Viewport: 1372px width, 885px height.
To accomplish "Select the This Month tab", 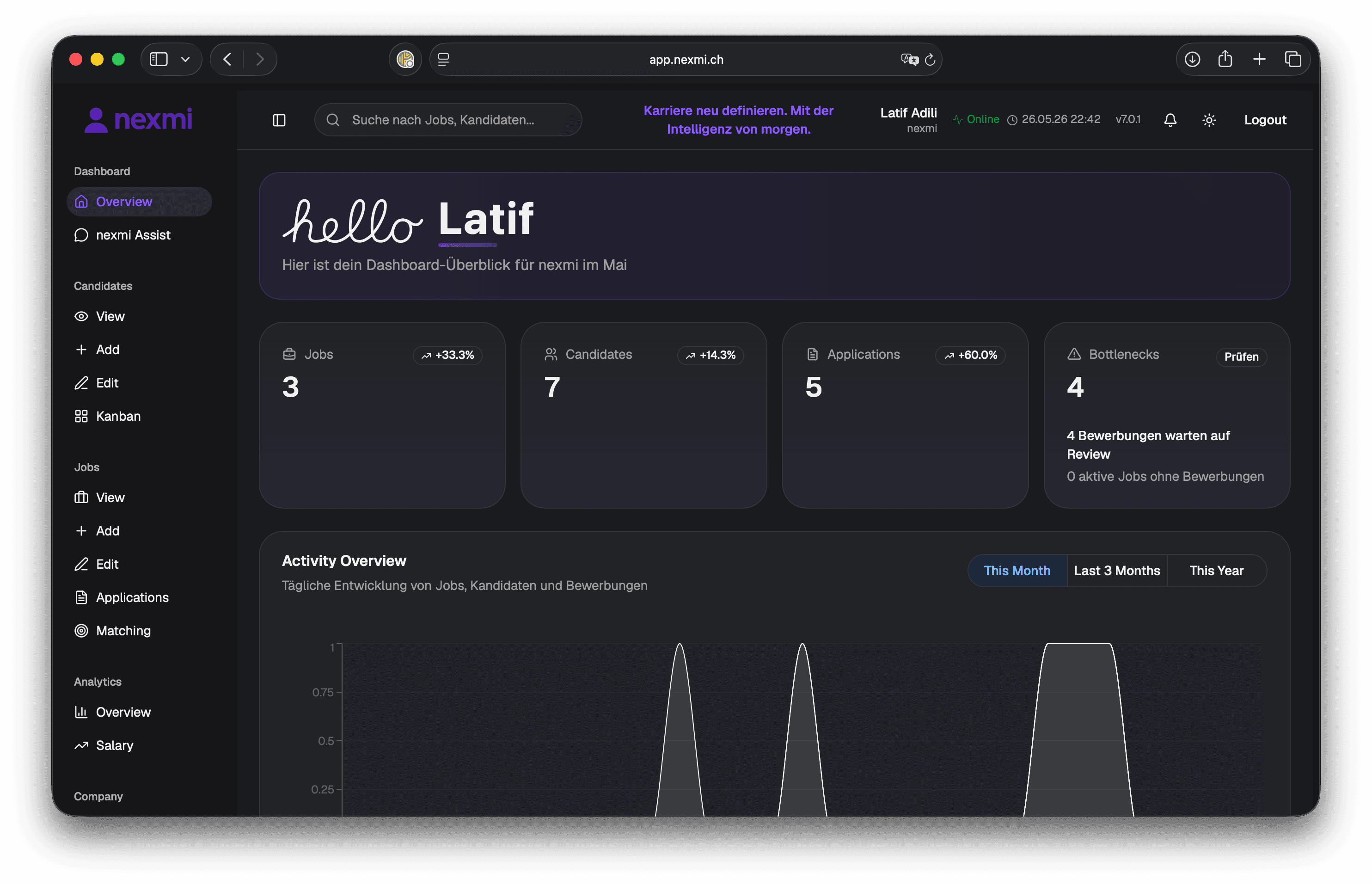I will (1017, 571).
